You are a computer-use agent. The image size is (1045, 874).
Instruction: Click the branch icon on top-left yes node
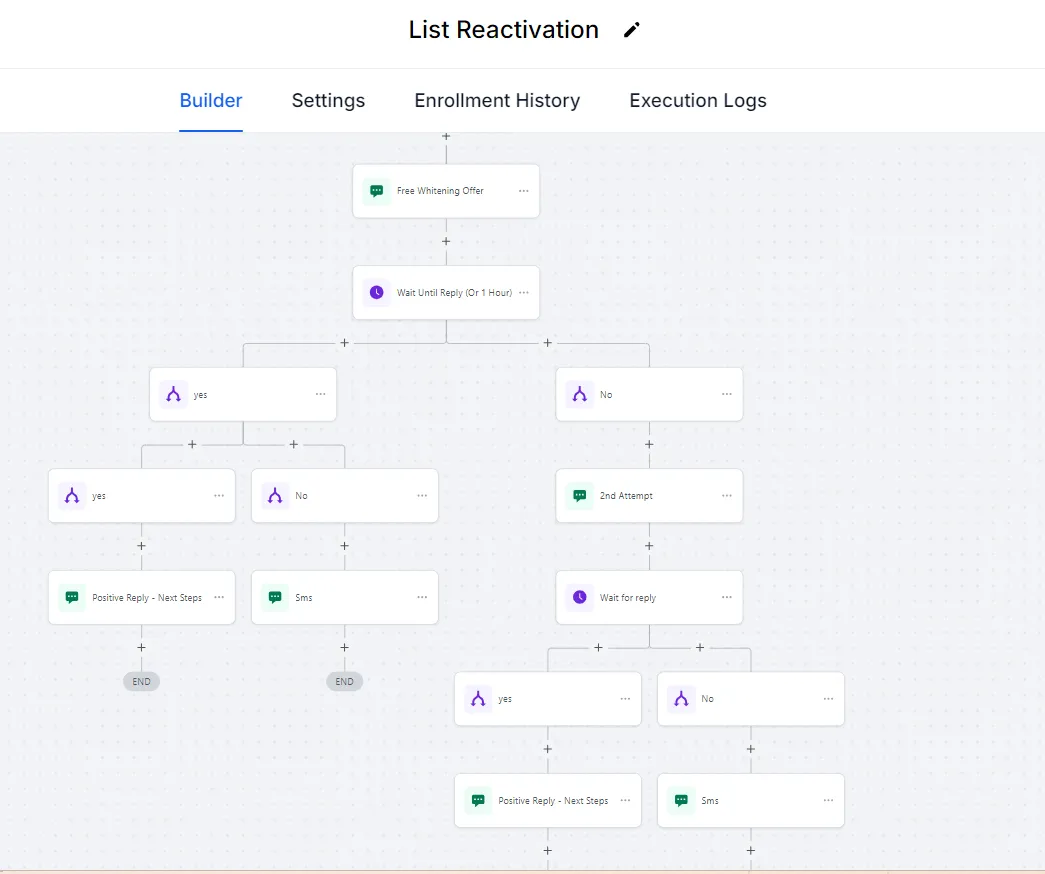(173, 395)
